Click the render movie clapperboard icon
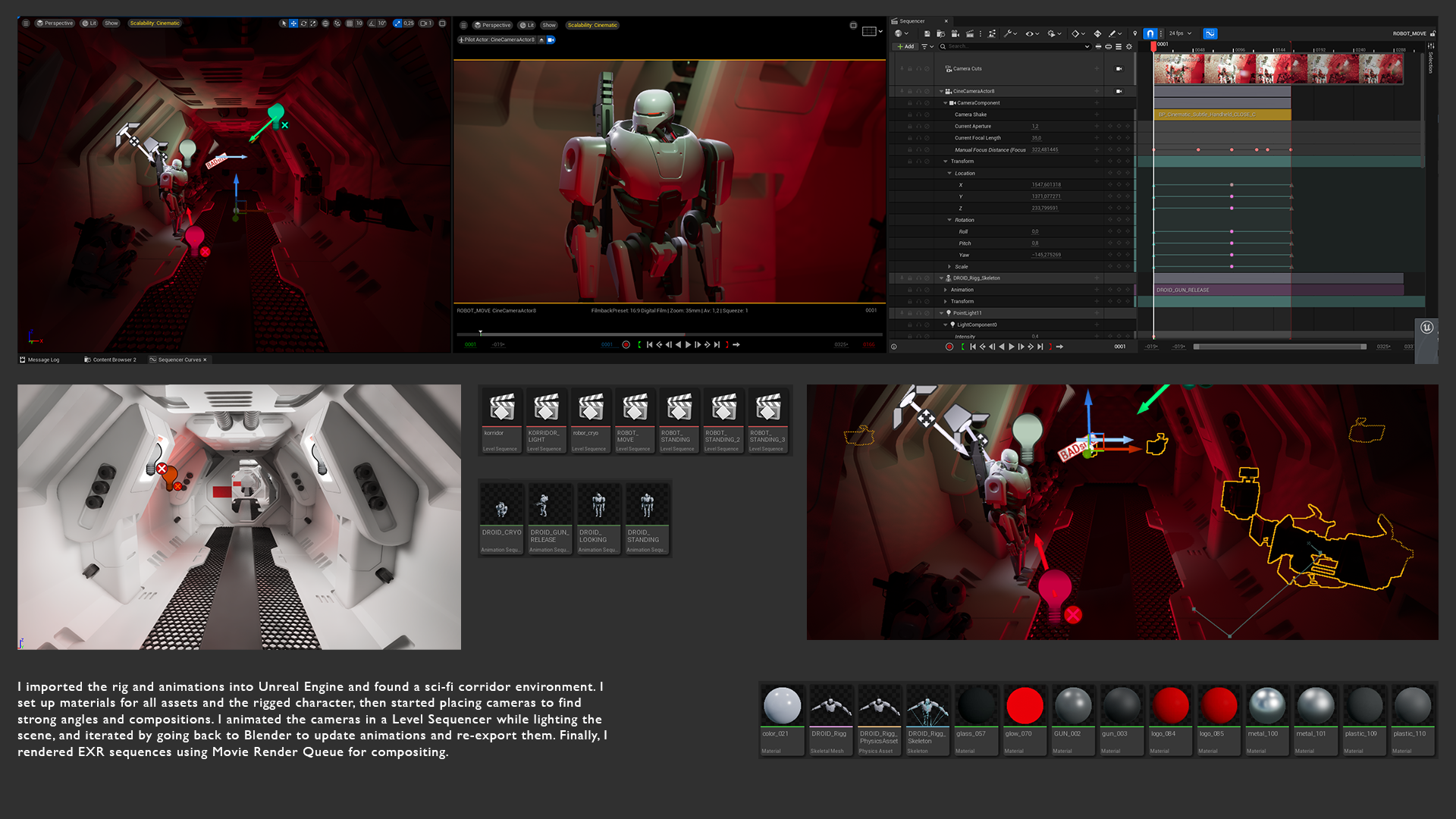1456x819 pixels. point(969,33)
